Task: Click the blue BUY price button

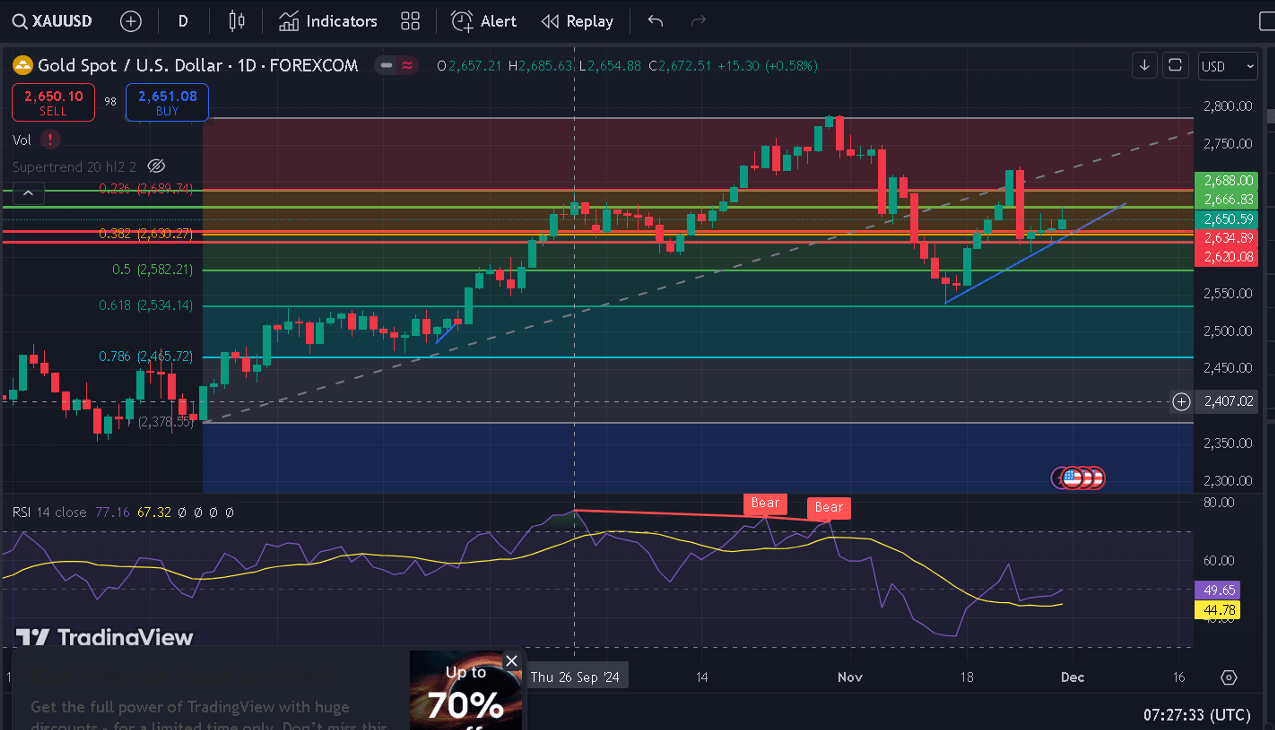Action: (x=167, y=102)
